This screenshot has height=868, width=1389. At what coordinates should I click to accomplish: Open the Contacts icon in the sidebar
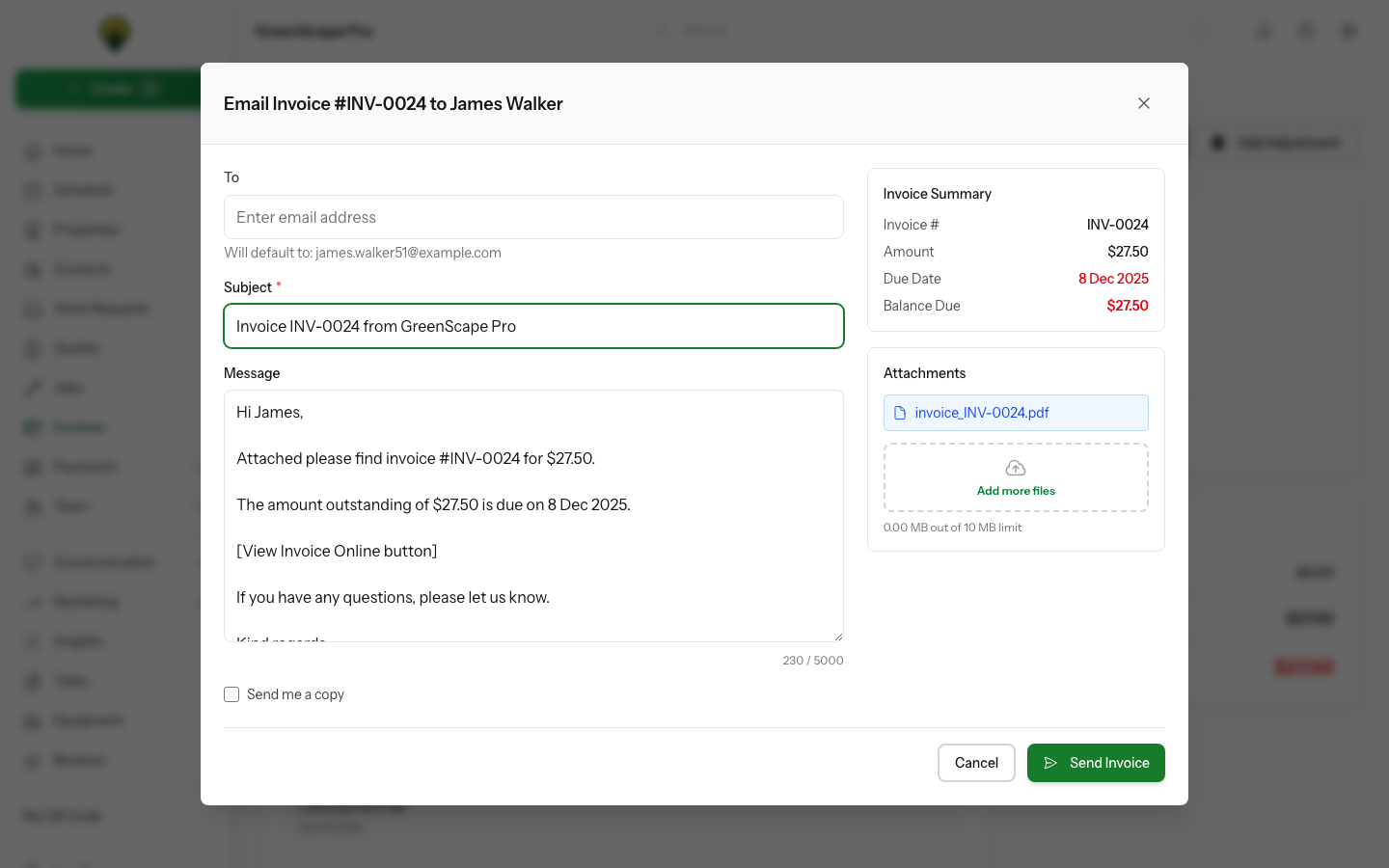pos(32,268)
